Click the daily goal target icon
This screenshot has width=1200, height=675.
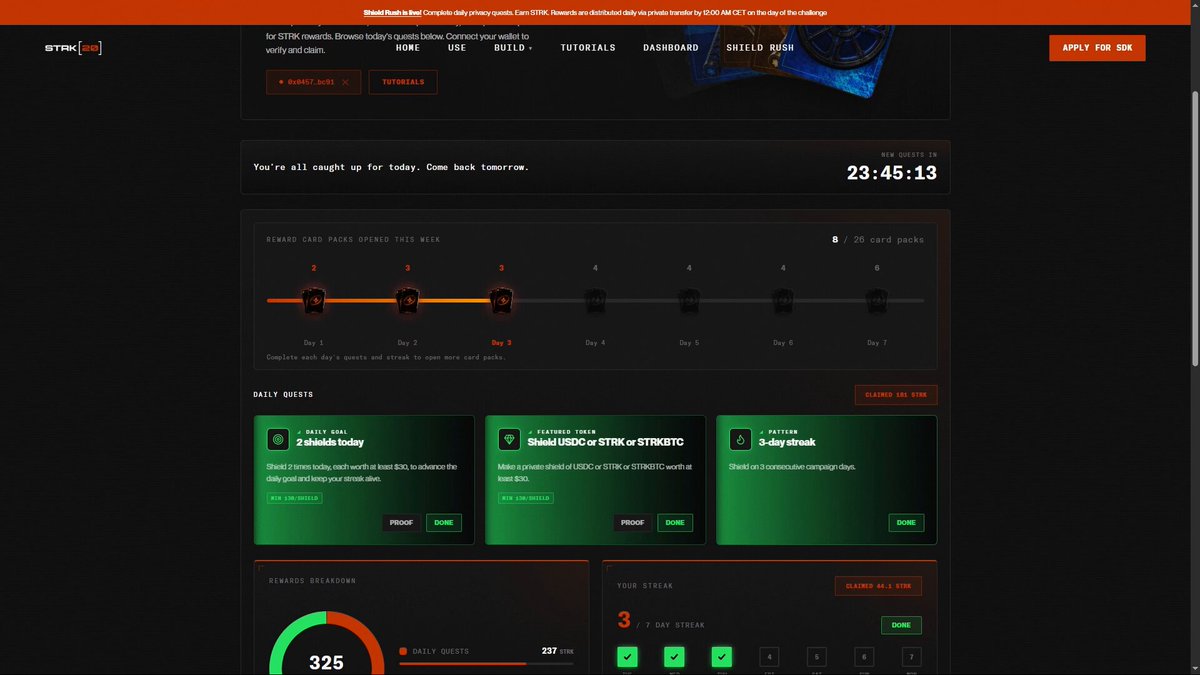(x=278, y=439)
